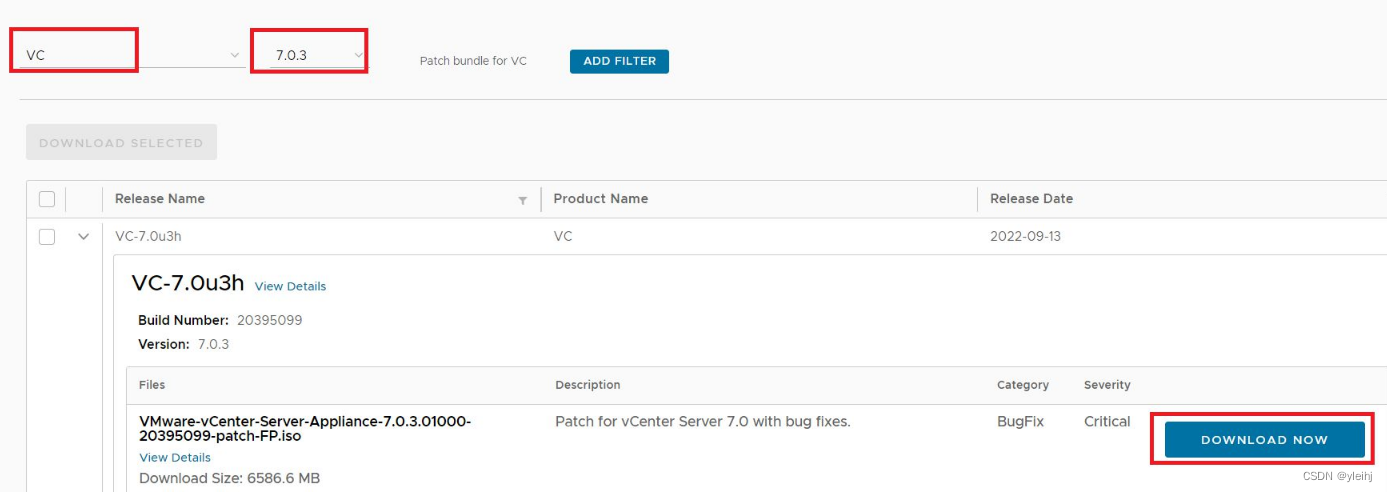1387x492 pixels.
Task: Select the VC-7.0u3h release name cell
Action: pyautogui.click(x=148, y=237)
